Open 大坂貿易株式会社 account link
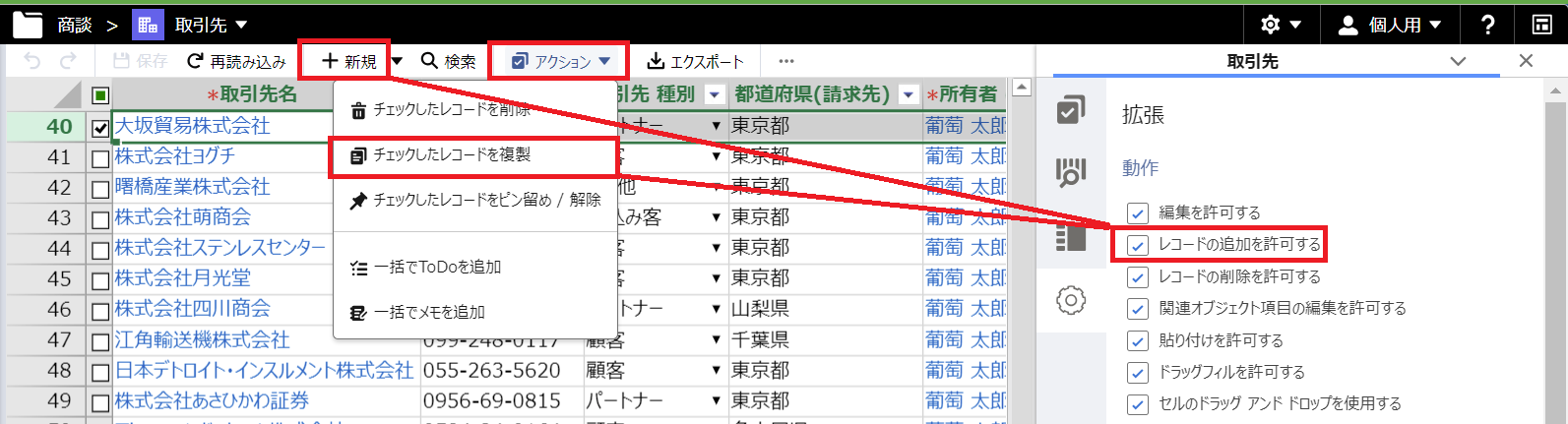 [x=192, y=126]
